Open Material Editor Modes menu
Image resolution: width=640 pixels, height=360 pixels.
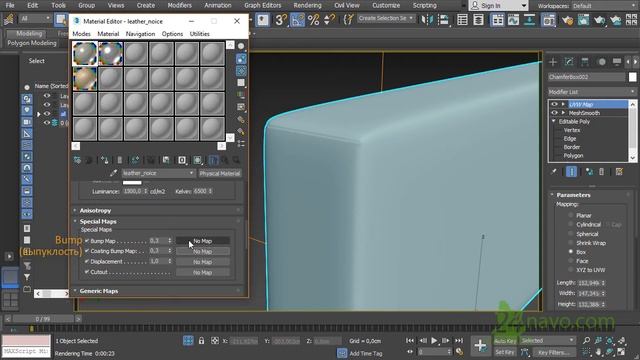81,34
